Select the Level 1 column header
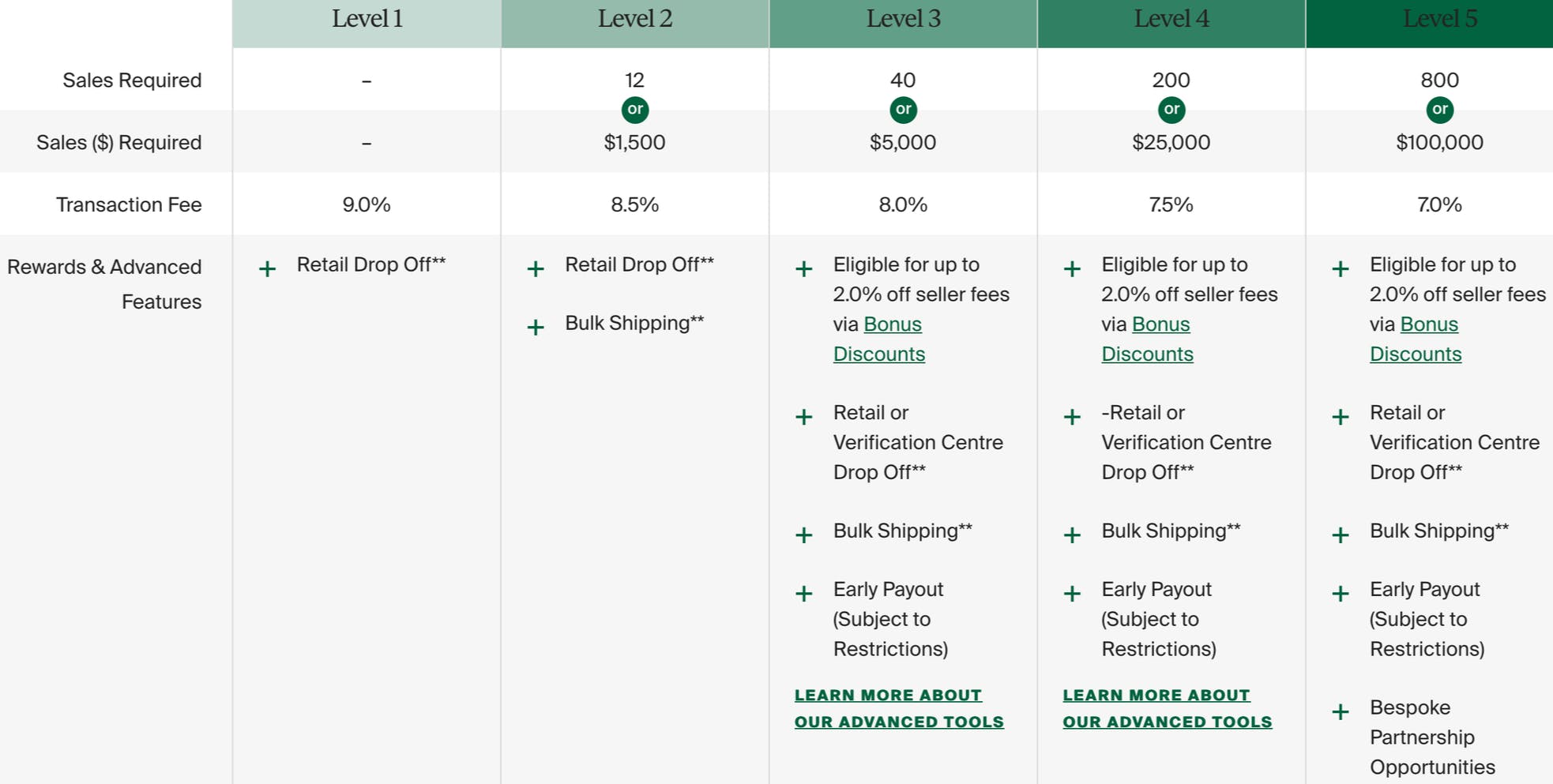Viewport: 1553px width, 784px height. [x=367, y=20]
